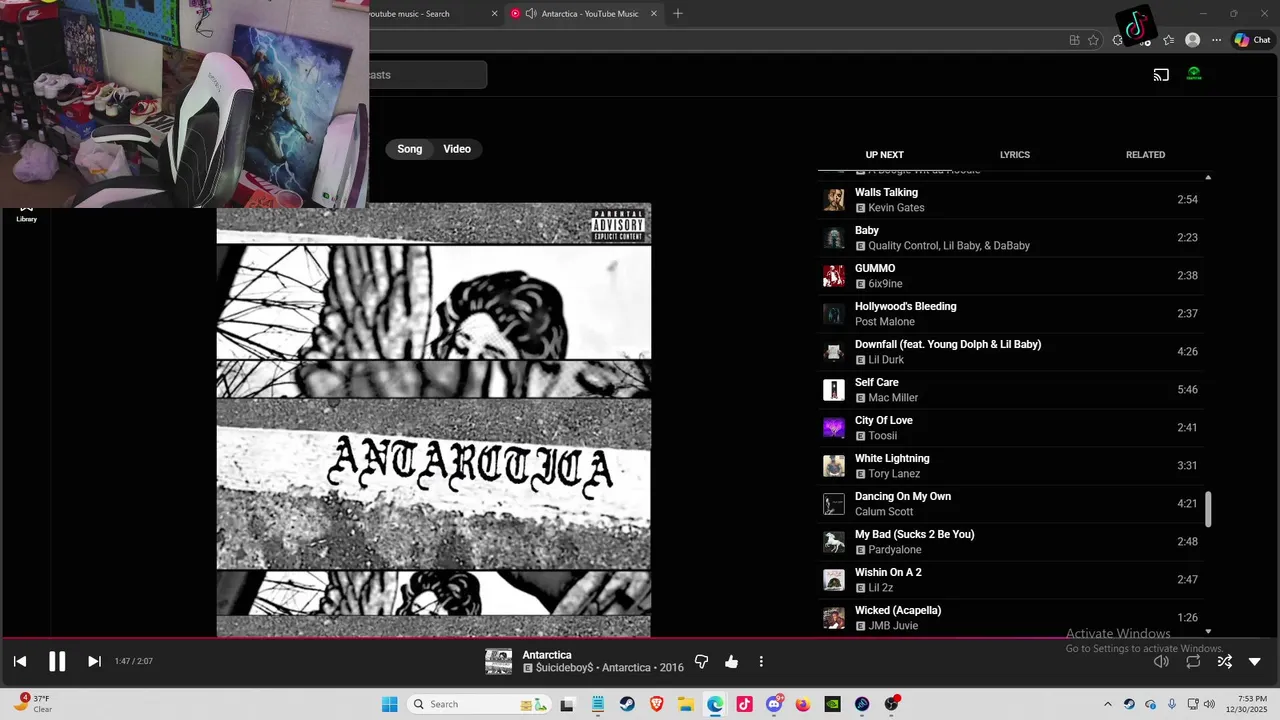
Task: Open a new browser tab
Action: (x=678, y=14)
